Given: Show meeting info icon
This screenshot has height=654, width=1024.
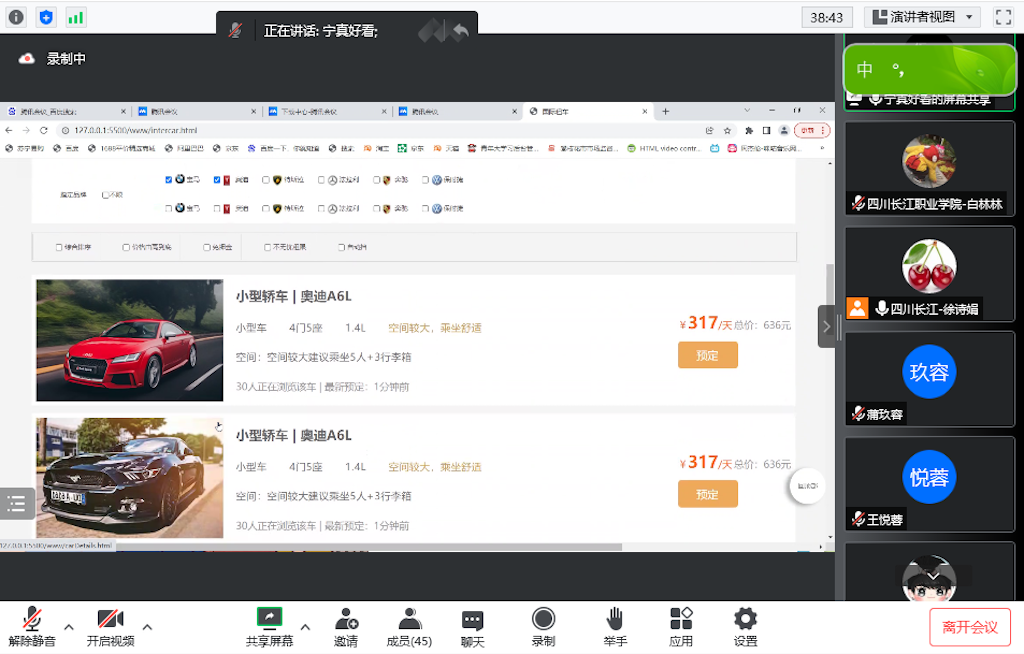Looking at the screenshot, I should tap(16, 17).
